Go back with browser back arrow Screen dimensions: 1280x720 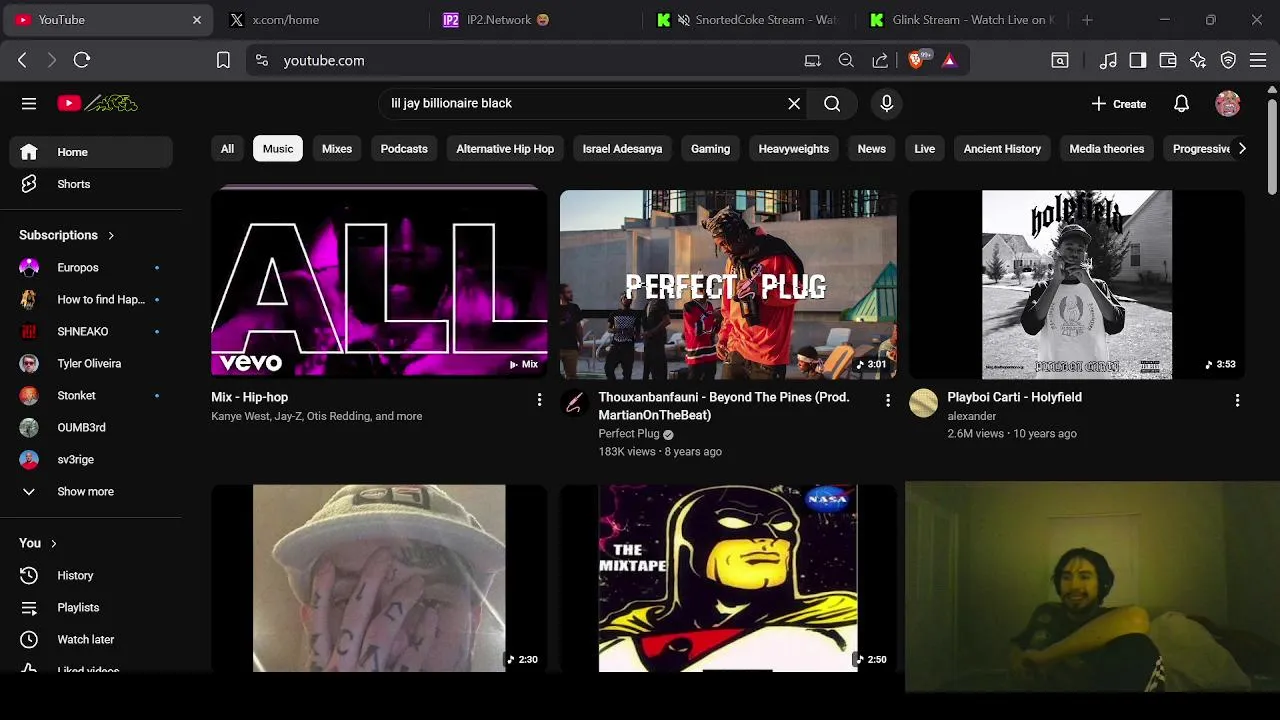[x=22, y=60]
